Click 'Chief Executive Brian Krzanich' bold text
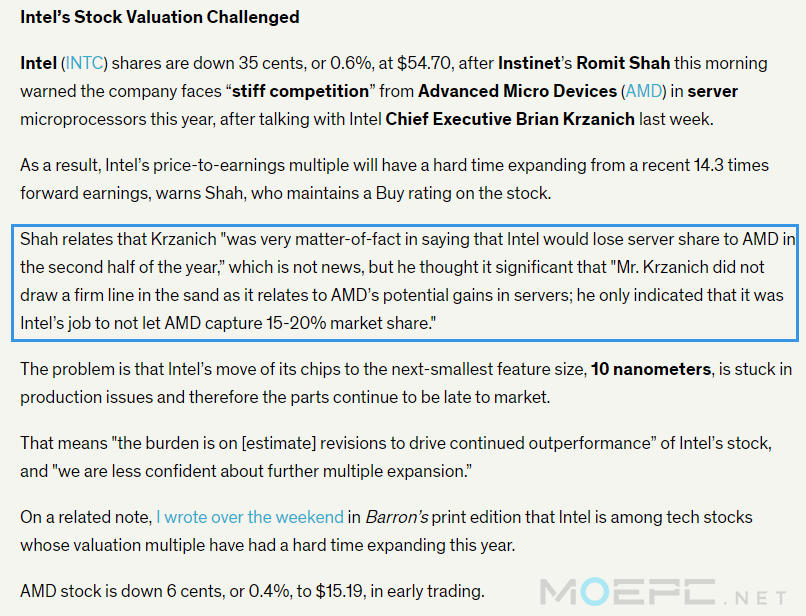806x616 pixels. [510, 119]
